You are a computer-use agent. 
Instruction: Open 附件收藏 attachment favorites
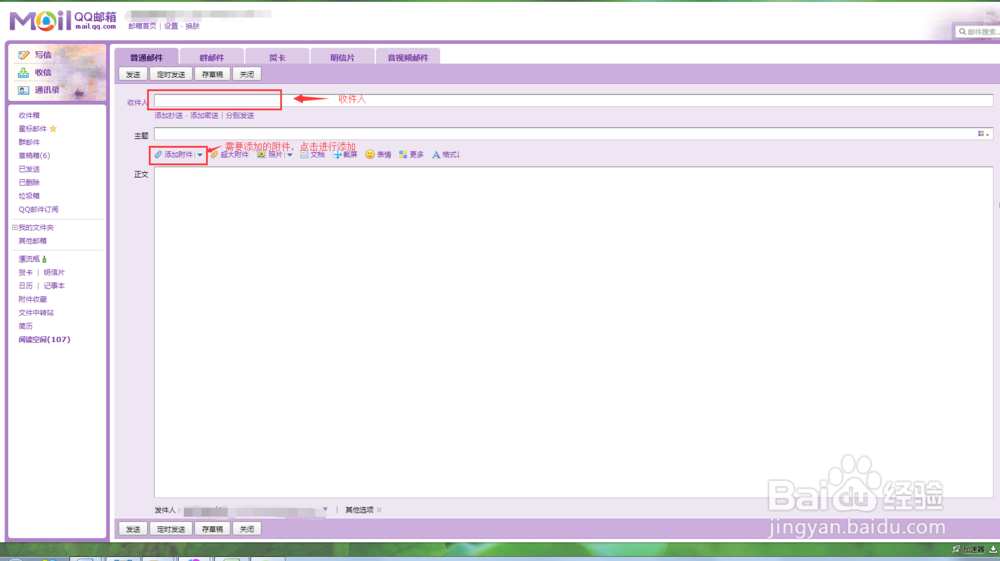point(33,299)
